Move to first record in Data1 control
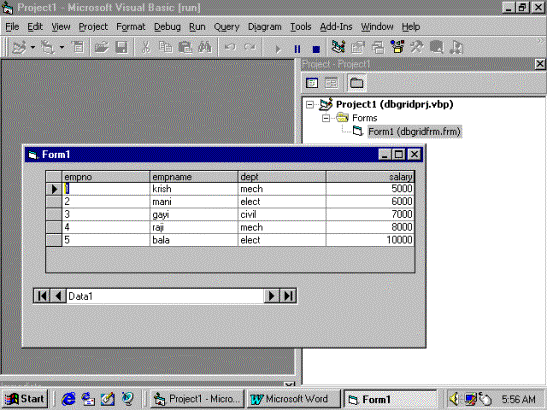This screenshot has width=547, height=410. click(42, 296)
